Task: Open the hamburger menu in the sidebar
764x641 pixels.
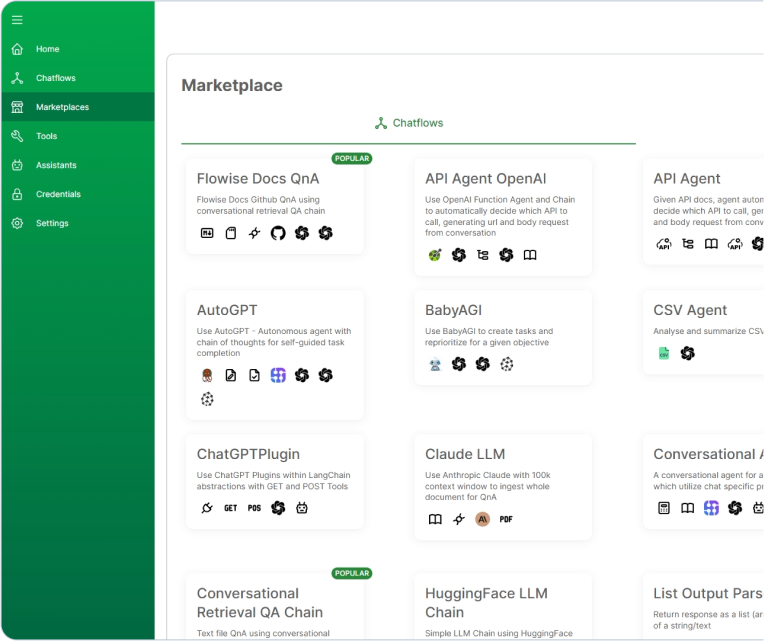Action: coord(17,20)
